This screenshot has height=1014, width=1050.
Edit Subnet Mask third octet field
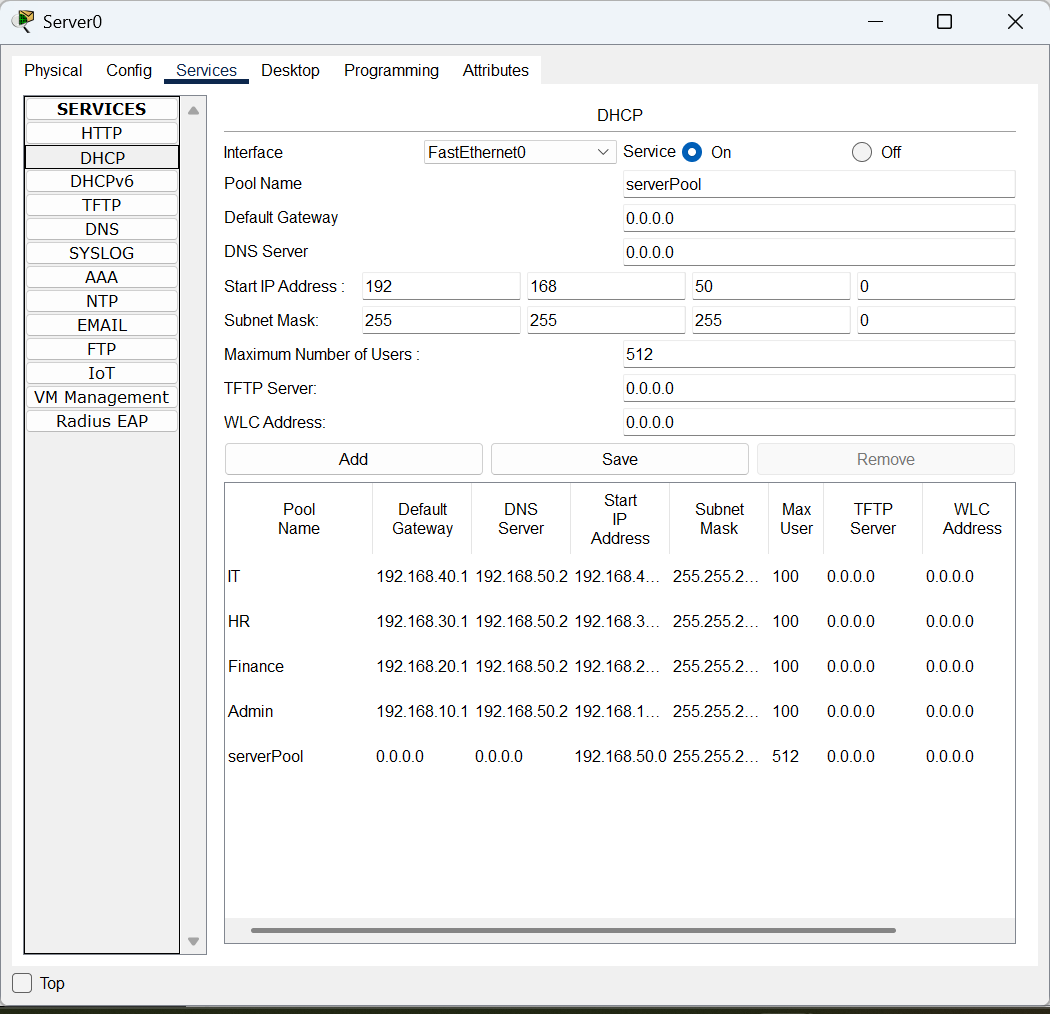pos(771,320)
